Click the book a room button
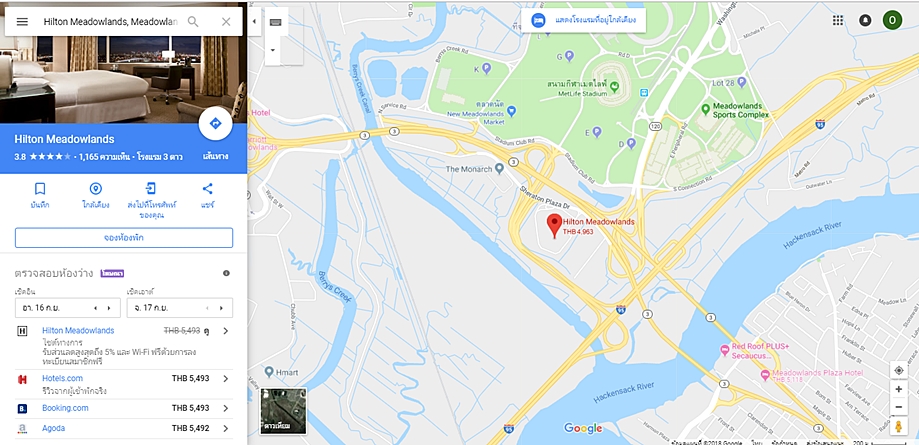This screenshot has width=919, height=445. [124, 237]
